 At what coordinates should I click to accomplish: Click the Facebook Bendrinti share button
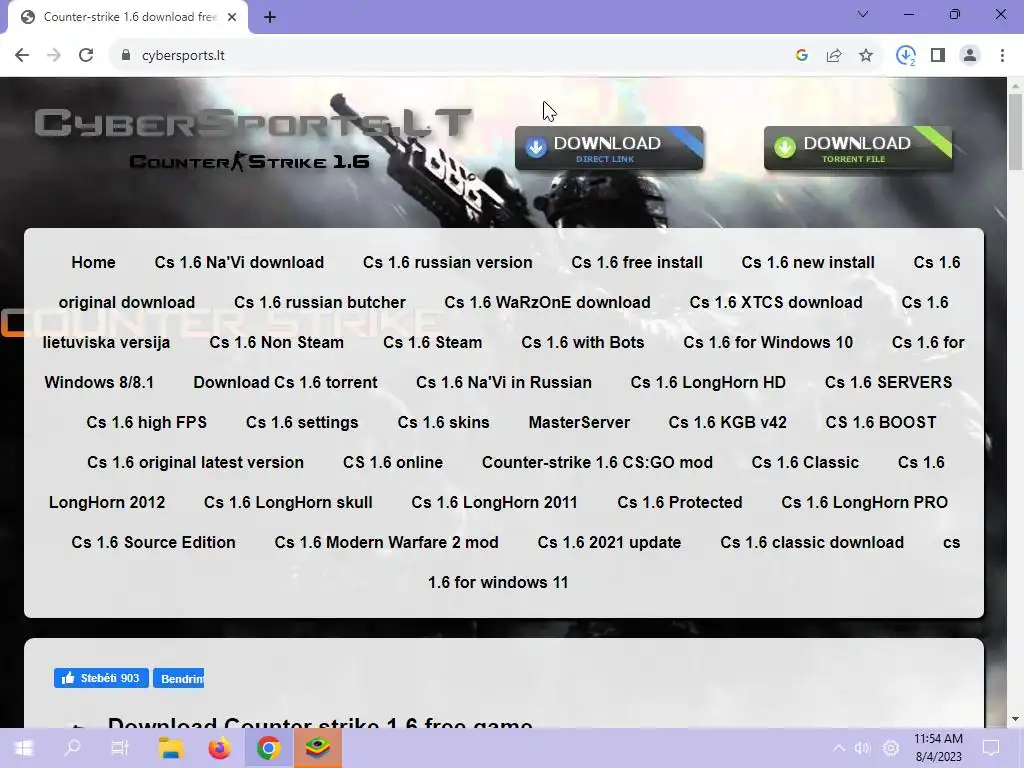178,678
